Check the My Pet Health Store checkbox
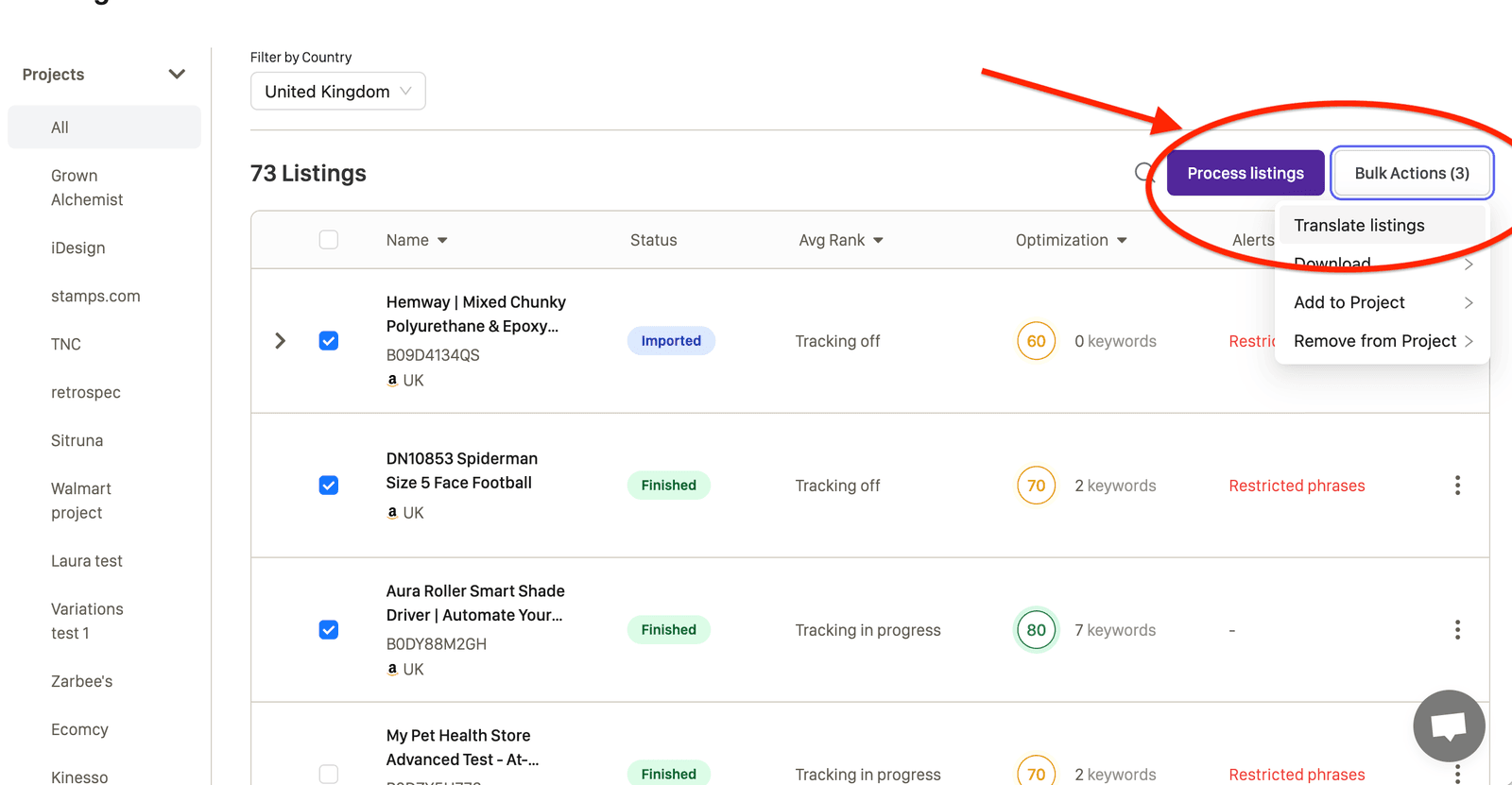Viewport: 1512px width, 785px height. click(329, 774)
